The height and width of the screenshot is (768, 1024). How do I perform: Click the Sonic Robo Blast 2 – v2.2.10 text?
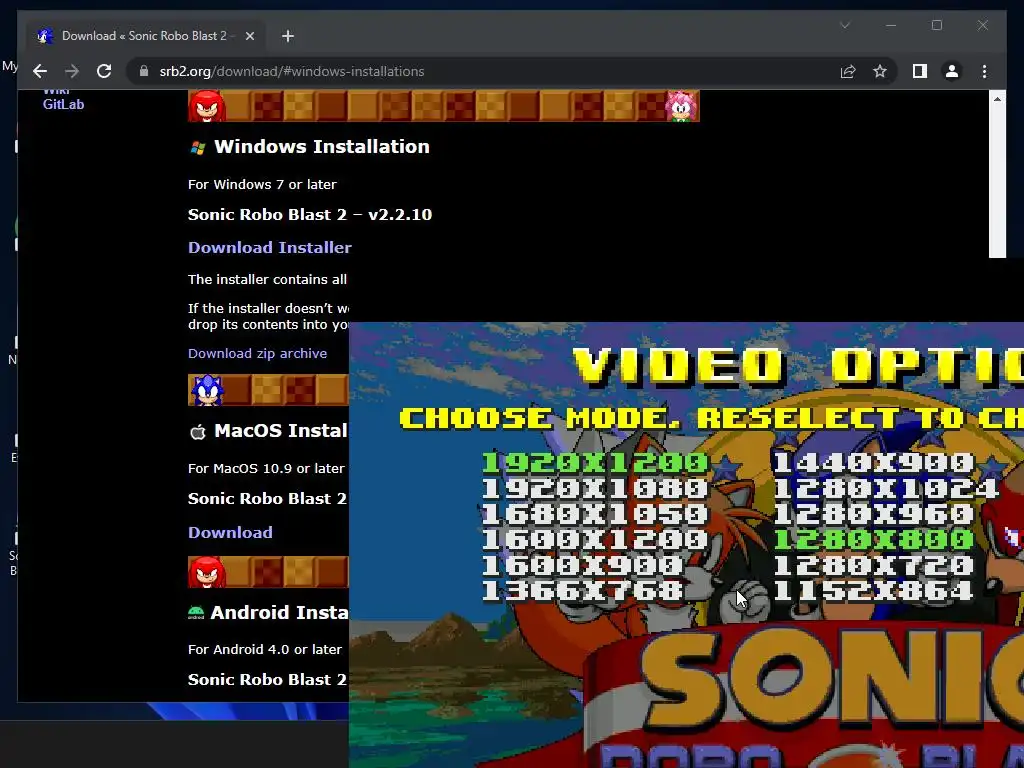coord(310,215)
